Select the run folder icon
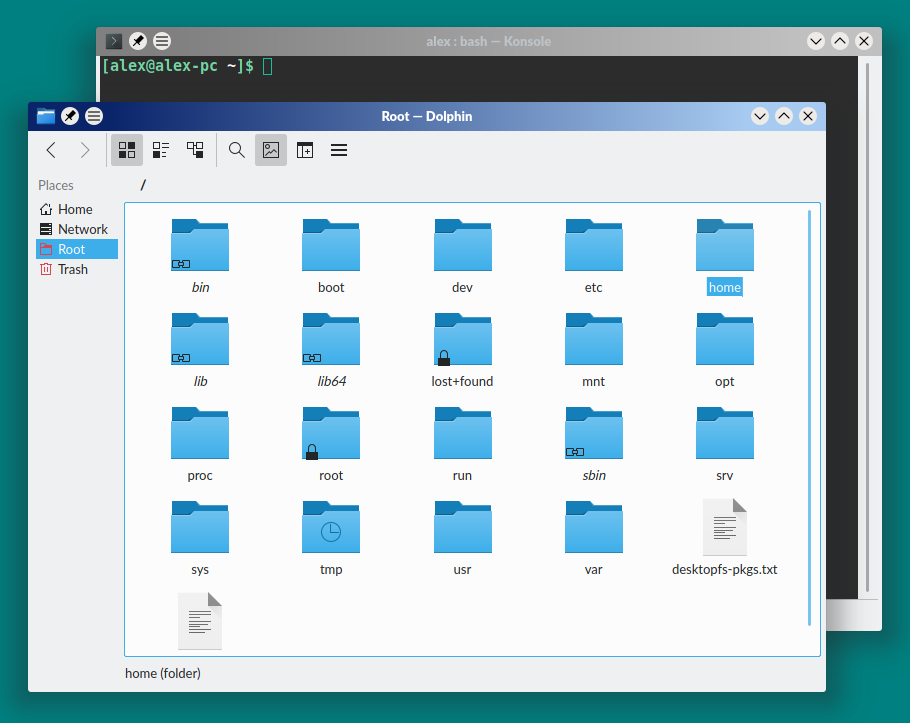This screenshot has width=910, height=723. [x=463, y=433]
